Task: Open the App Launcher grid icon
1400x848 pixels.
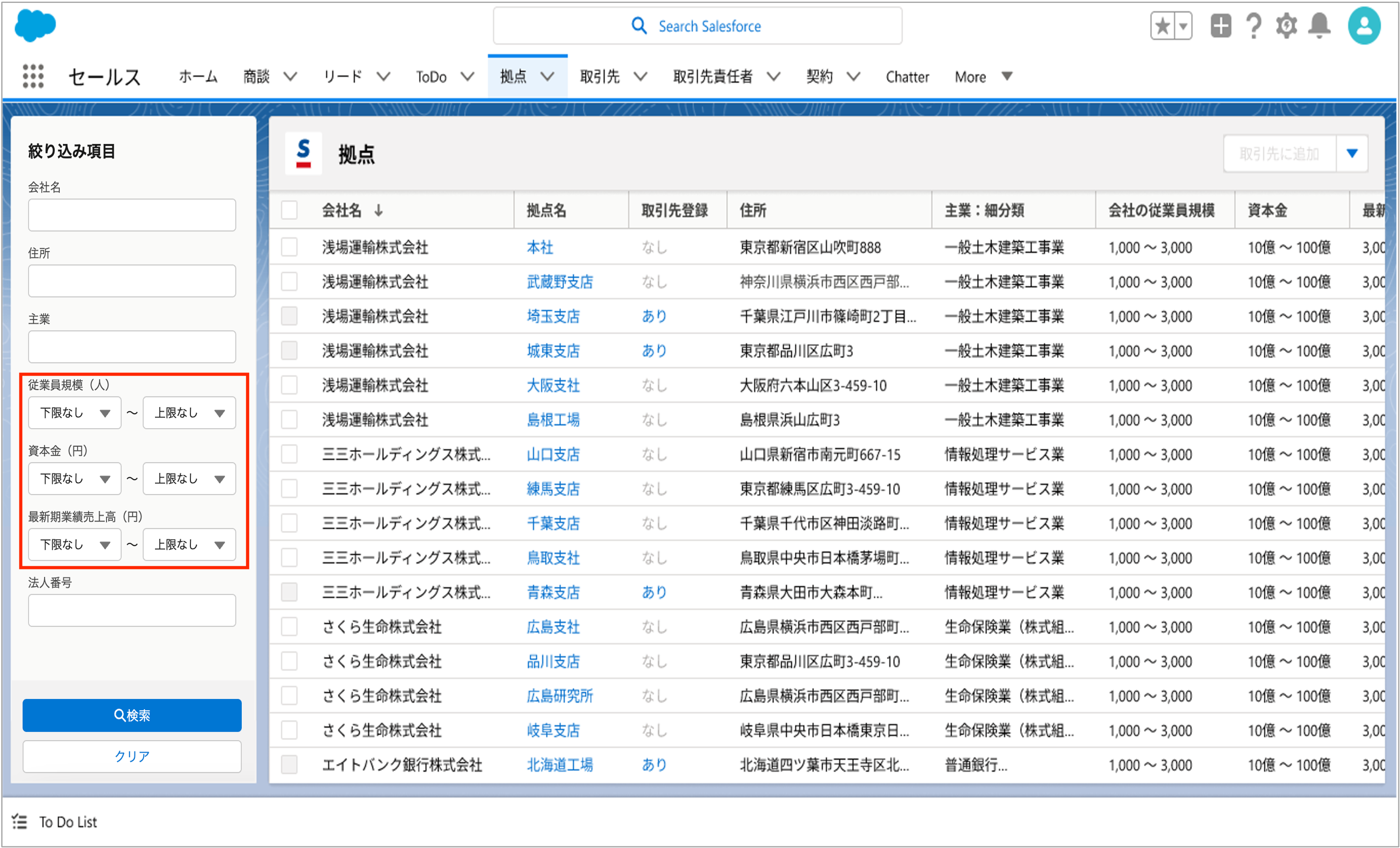Action: coord(33,76)
